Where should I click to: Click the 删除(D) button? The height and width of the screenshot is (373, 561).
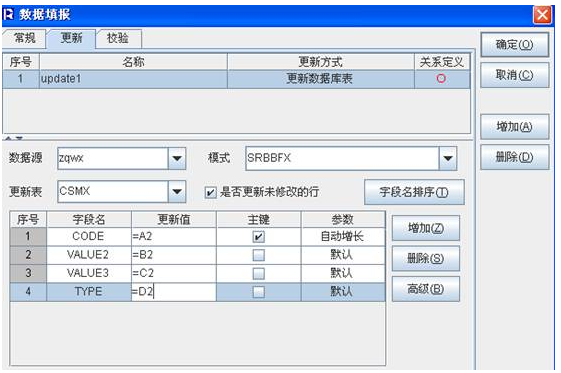(514, 157)
